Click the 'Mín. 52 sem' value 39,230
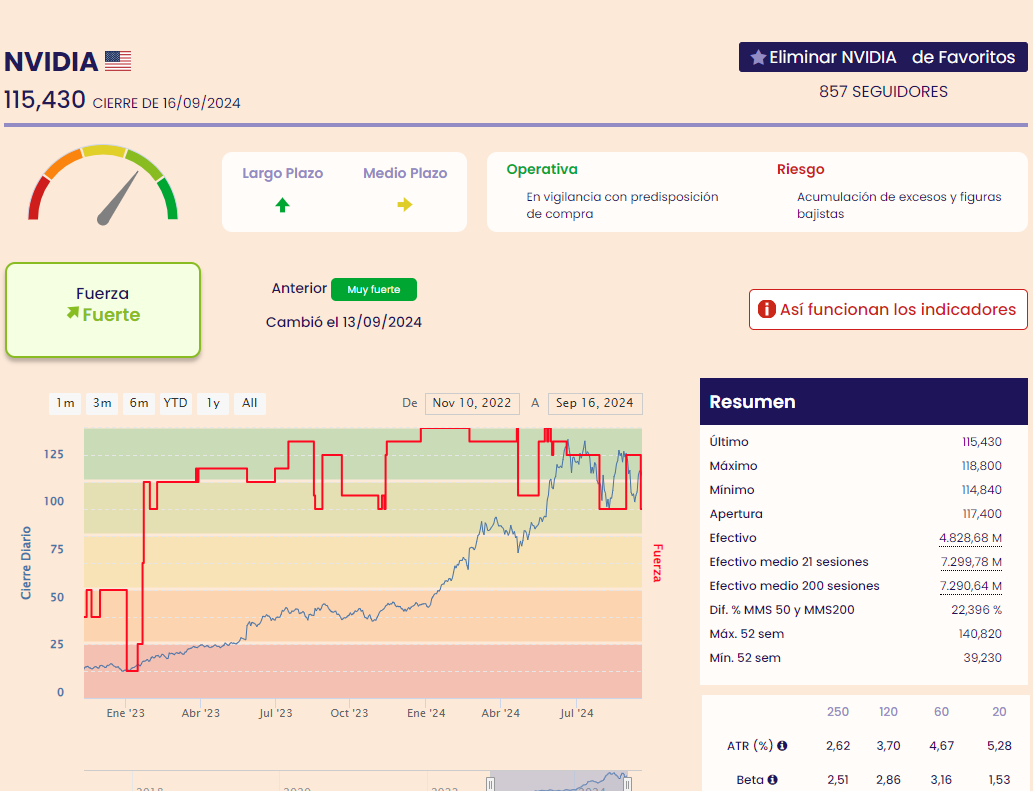 click(982, 658)
